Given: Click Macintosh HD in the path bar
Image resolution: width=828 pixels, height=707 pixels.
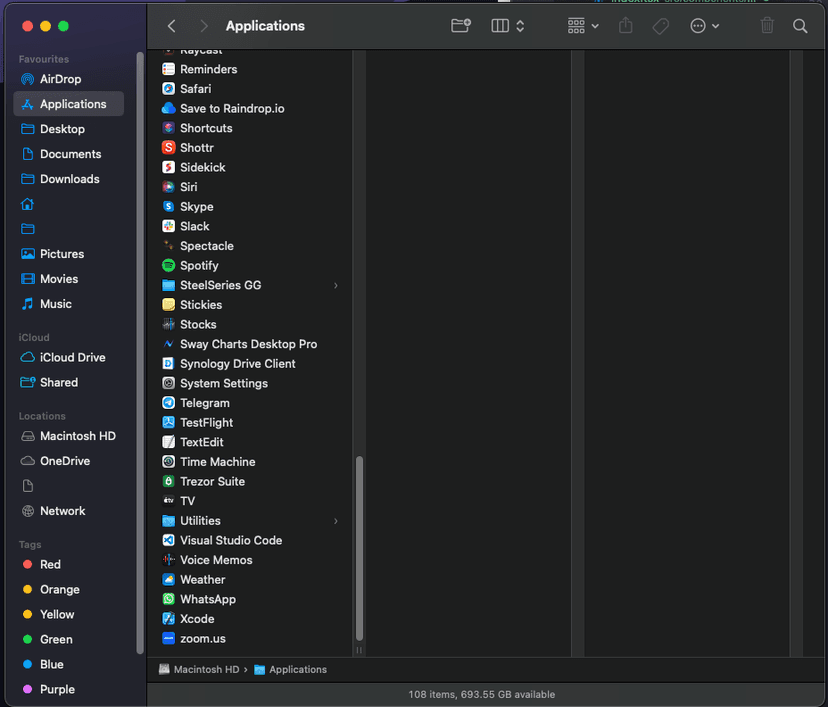Looking at the screenshot, I should [x=199, y=670].
